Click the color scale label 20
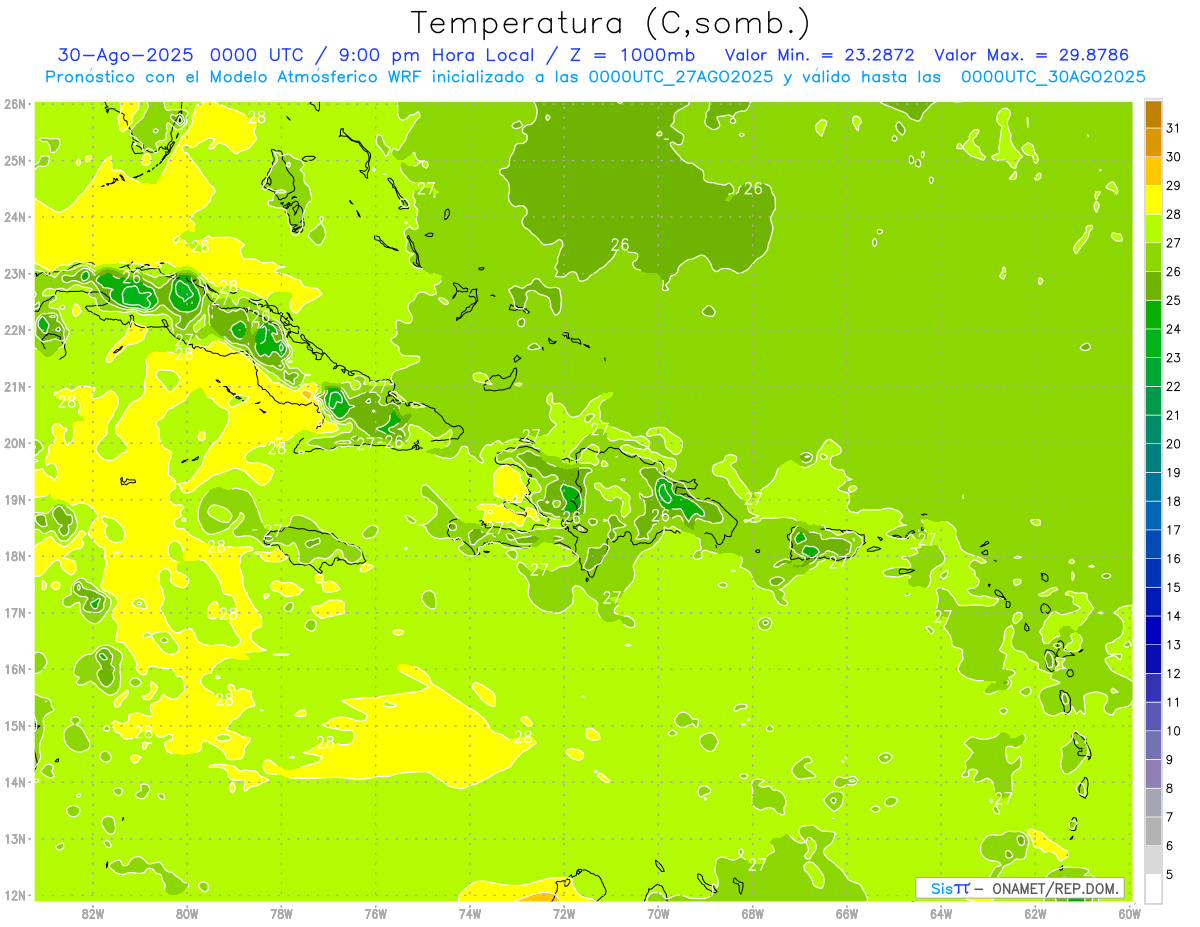Image resolution: width=1200 pixels, height=927 pixels. pyautogui.click(x=1173, y=444)
